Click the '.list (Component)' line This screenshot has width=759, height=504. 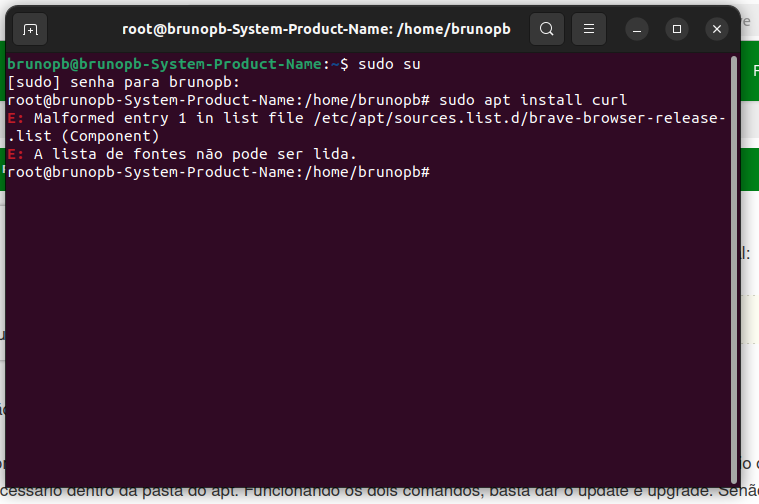(x=83, y=136)
